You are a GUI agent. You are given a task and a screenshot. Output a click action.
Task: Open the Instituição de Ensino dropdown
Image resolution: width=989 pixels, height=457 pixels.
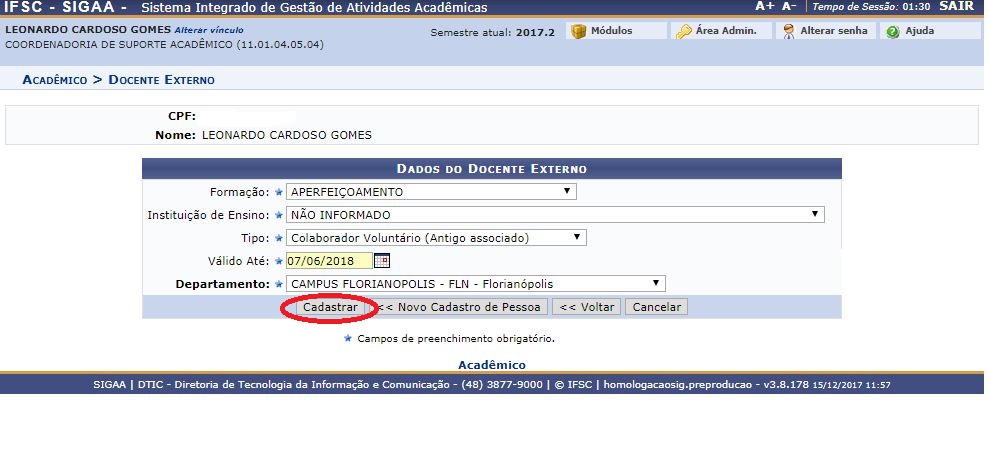pyautogui.click(x=555, y=215)
